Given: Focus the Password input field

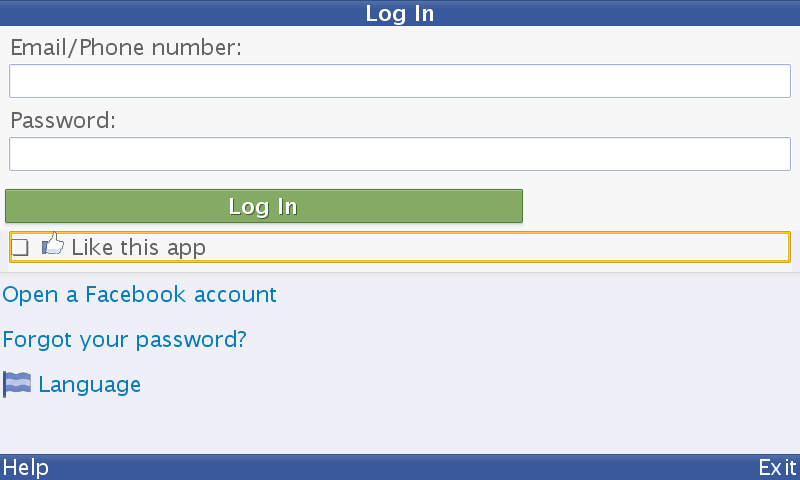Looking at the screenshot, I should 400,154.
